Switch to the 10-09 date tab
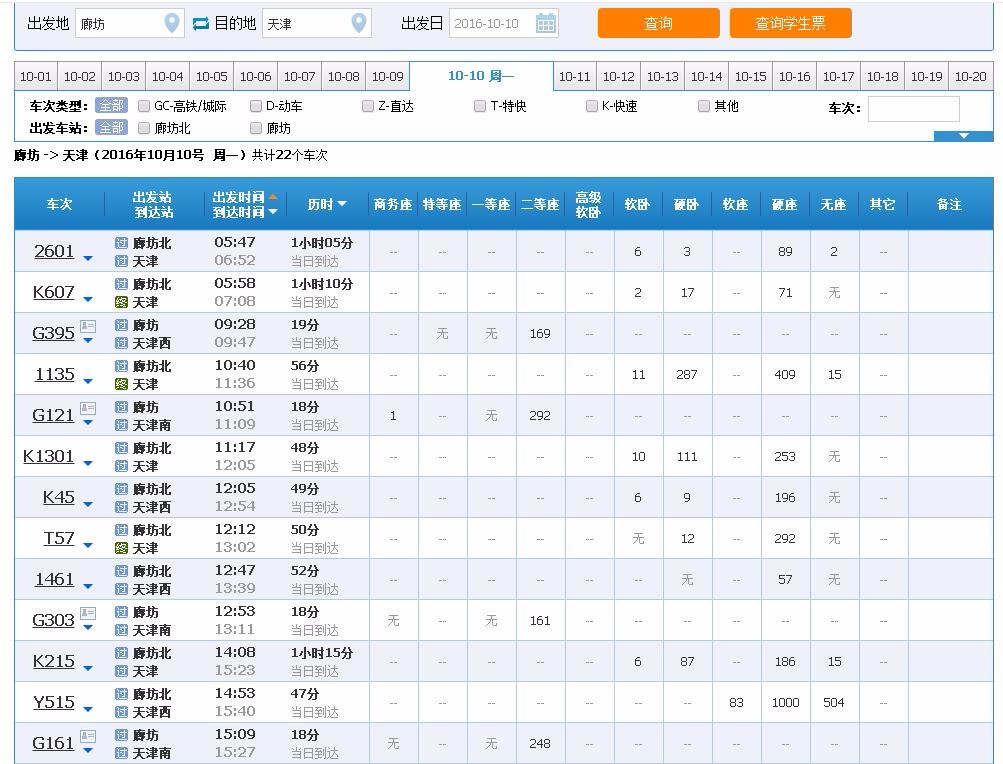This screenshot has width=1003, height=764. (388, 76)
